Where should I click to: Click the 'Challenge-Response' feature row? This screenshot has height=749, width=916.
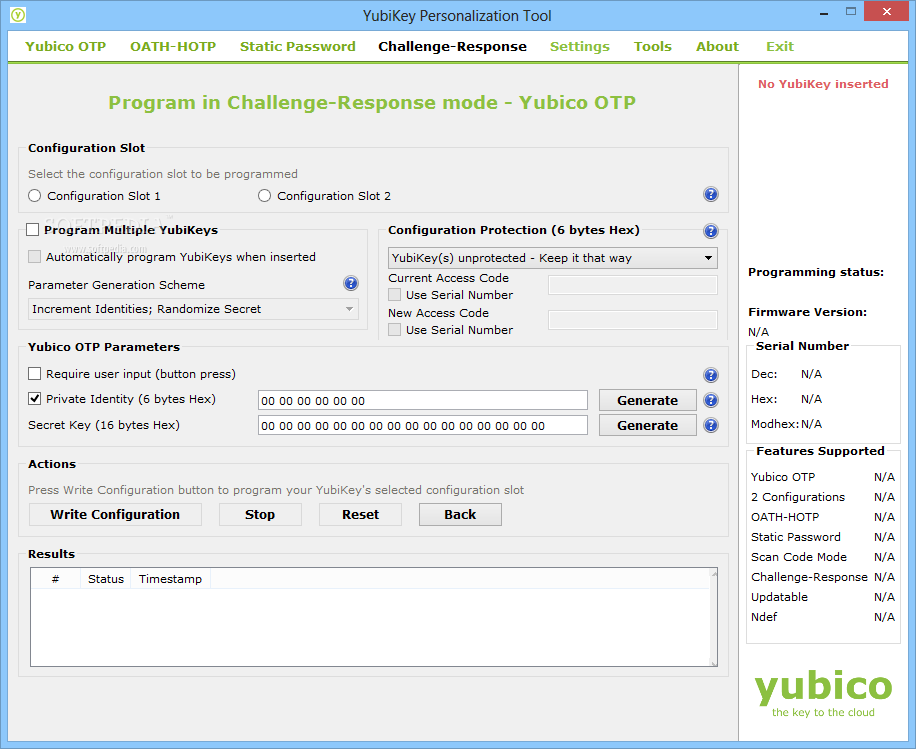(823, 577)
